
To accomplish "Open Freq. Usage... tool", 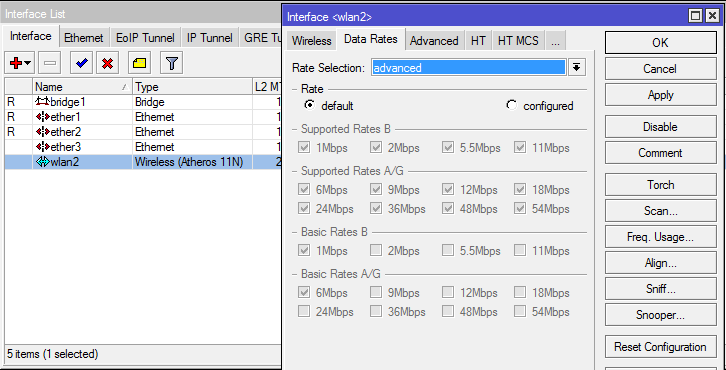I will click(660, 237).
